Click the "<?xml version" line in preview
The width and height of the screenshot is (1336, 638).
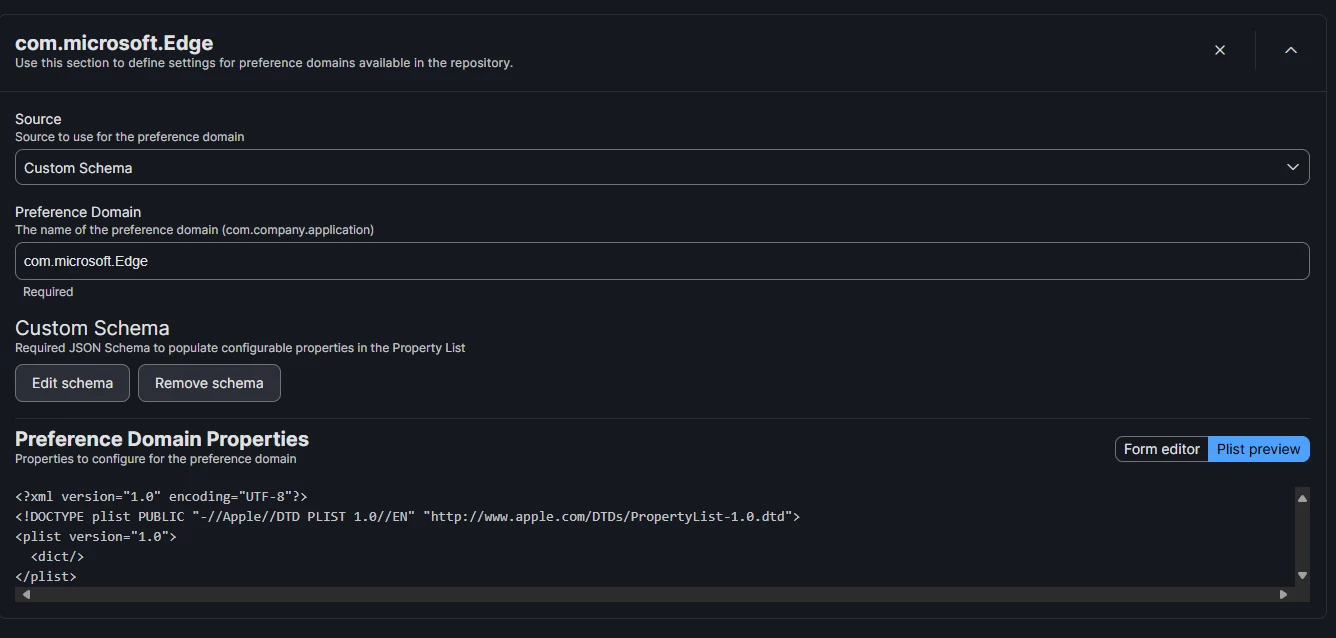pyautogui.click(x=161, y=497)
